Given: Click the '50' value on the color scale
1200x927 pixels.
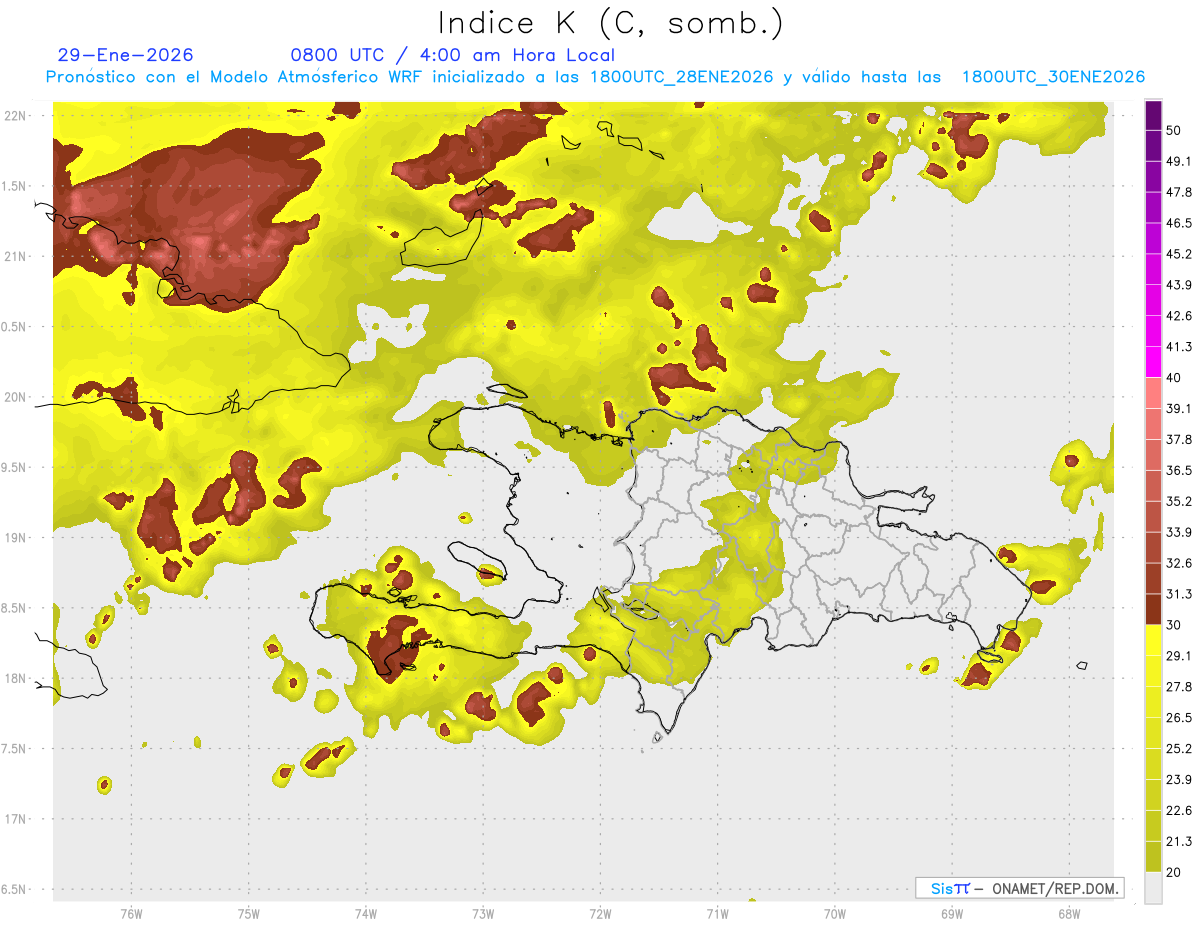Looking at the screenshot, I should tap(1174, 130).
